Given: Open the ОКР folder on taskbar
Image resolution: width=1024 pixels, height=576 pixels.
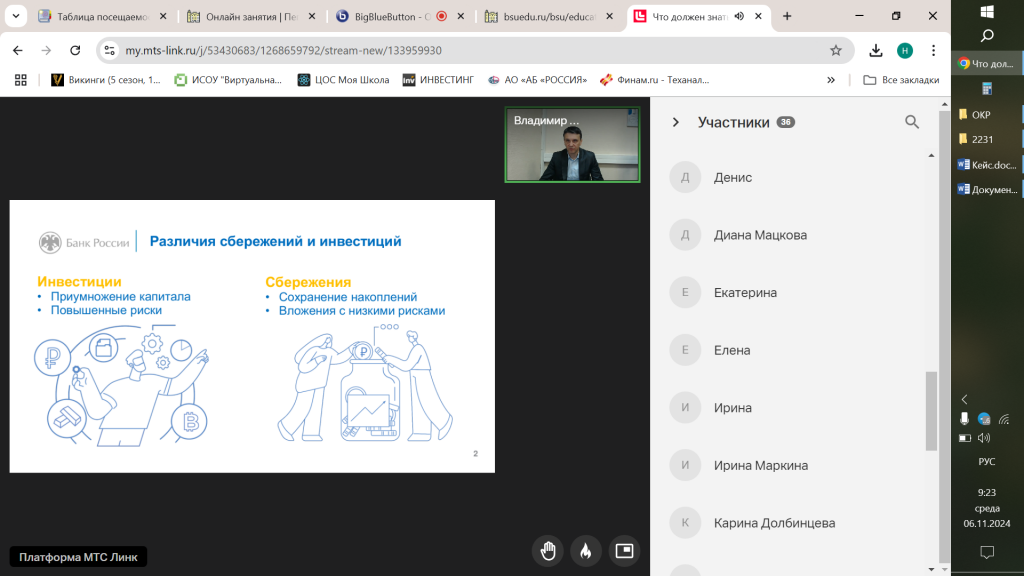Looking at the screenshot, I should [x=987, y=114].
